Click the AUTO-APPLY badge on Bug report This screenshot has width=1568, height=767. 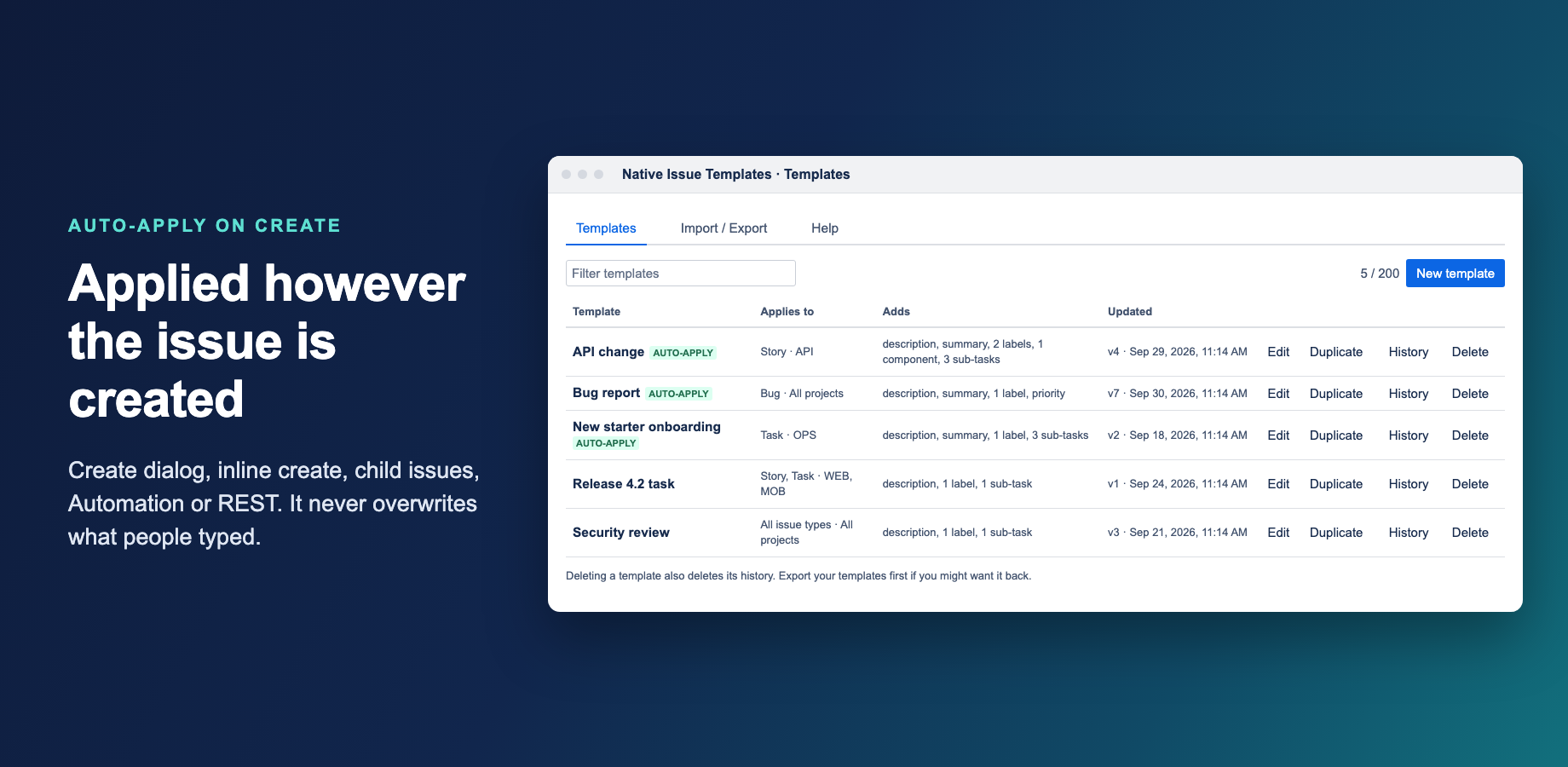point(679,394)
